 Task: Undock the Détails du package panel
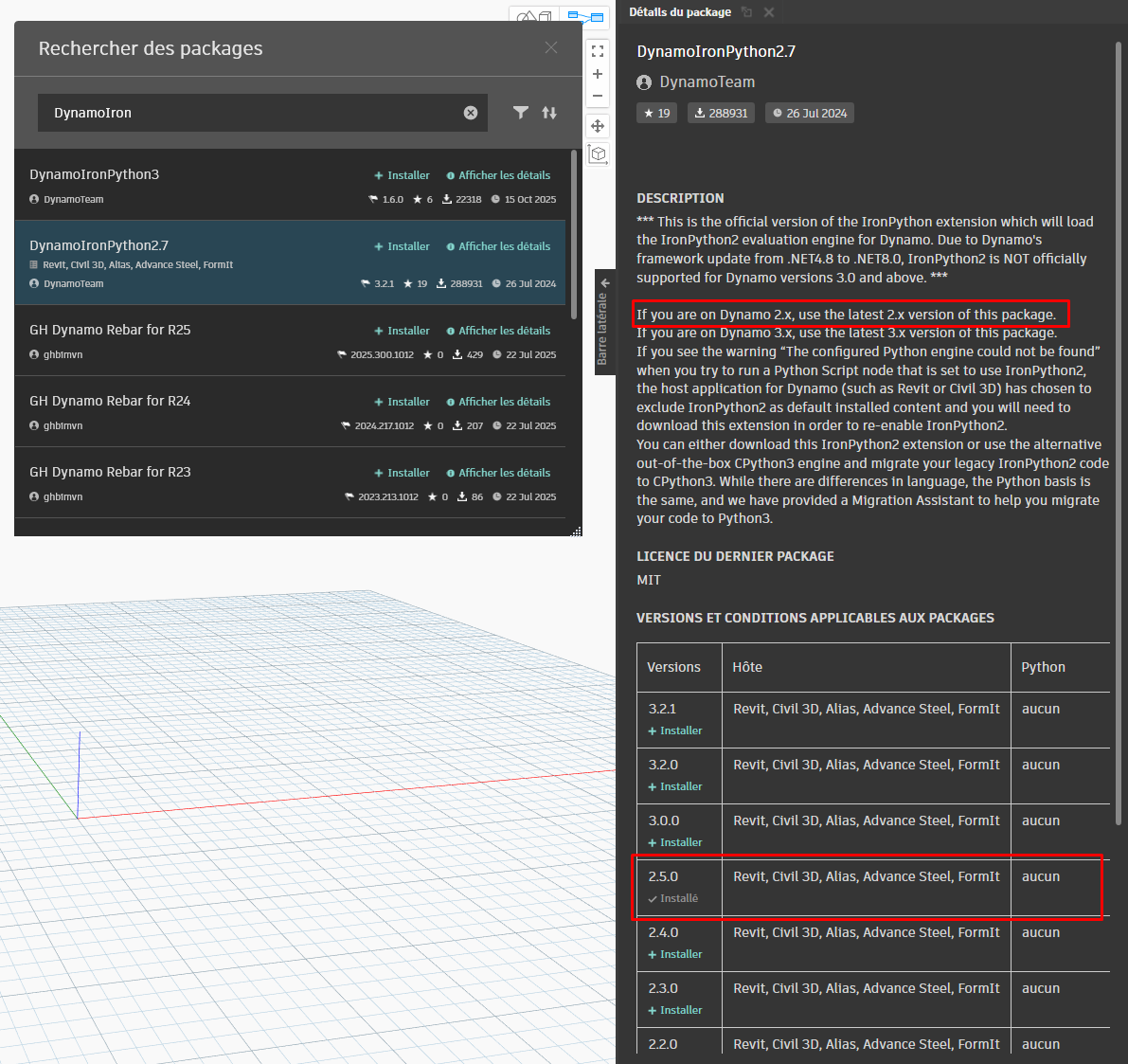pos(746,12)
